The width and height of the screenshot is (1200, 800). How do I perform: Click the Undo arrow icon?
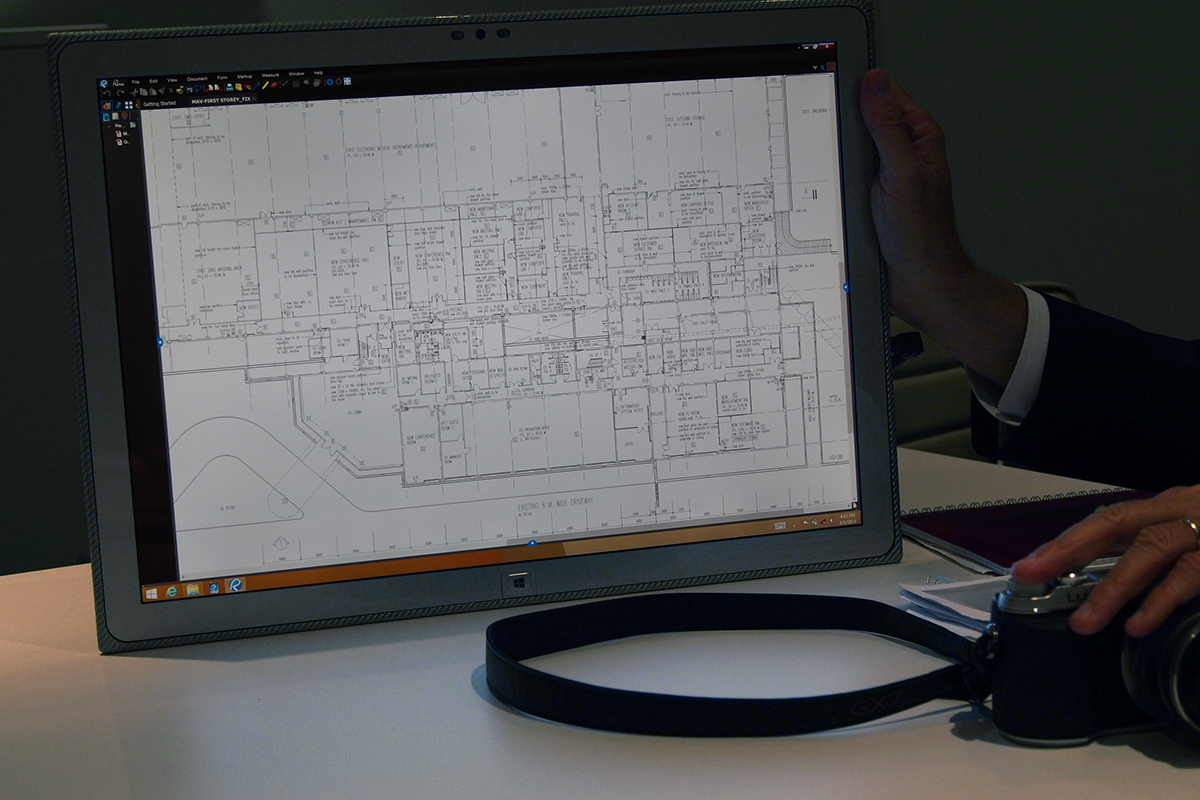pyautogui.click(x=107, y=93)
